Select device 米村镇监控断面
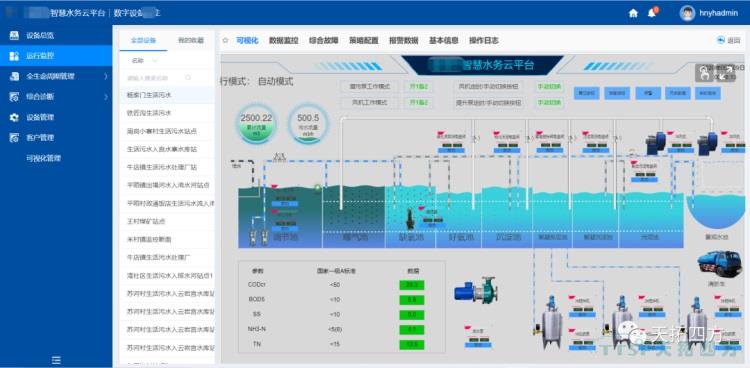 pyautogui.click(x=166, y=240)
